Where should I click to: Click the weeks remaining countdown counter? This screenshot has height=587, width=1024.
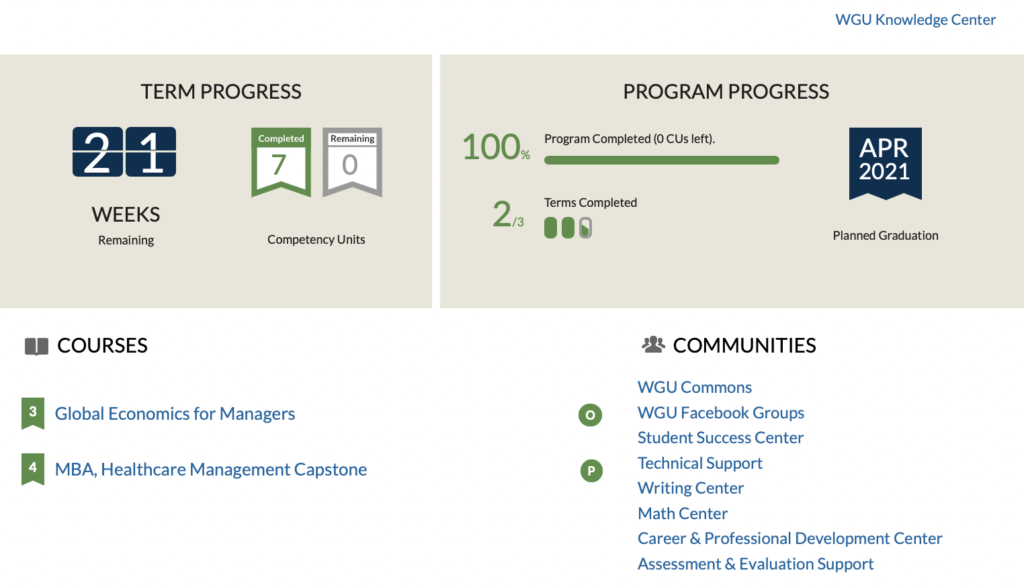point(124,153)
